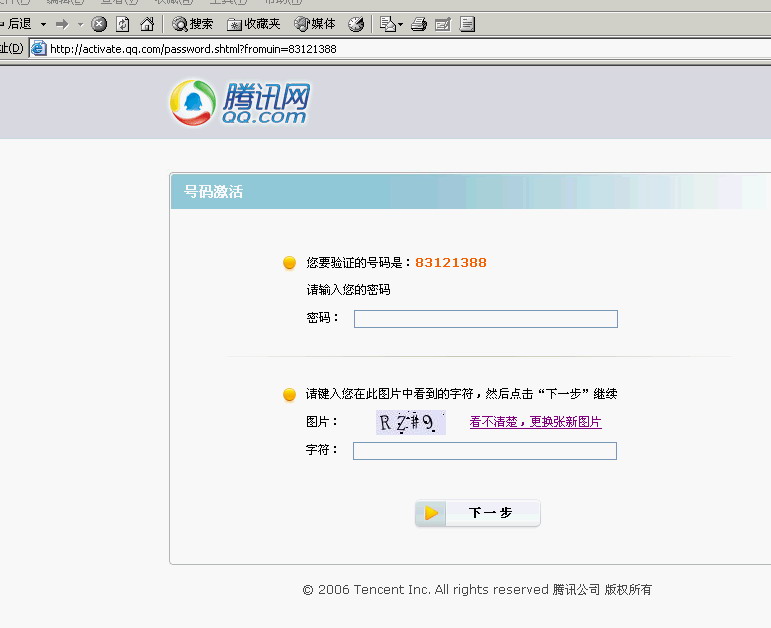771x628 pixels.
Task: Click the Back (后退) button
Action: [16, 24]
